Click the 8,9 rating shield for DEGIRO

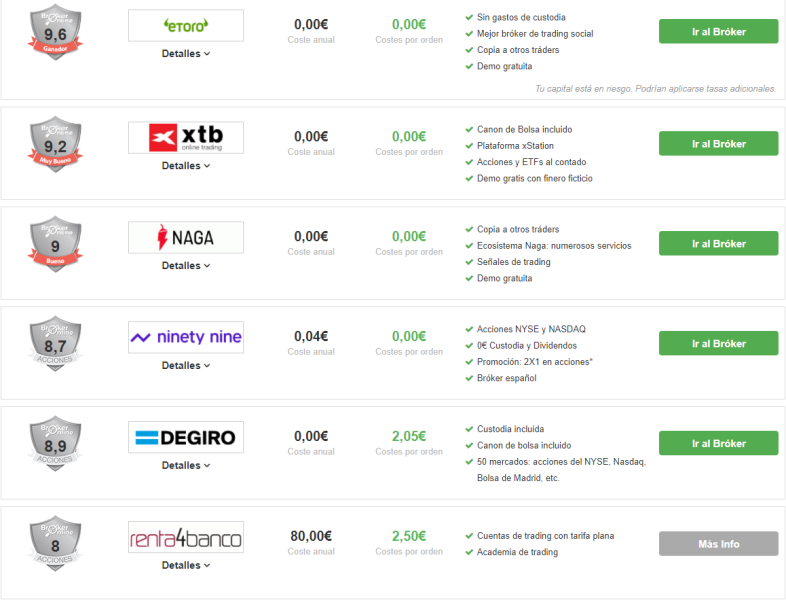coord(55,444)
